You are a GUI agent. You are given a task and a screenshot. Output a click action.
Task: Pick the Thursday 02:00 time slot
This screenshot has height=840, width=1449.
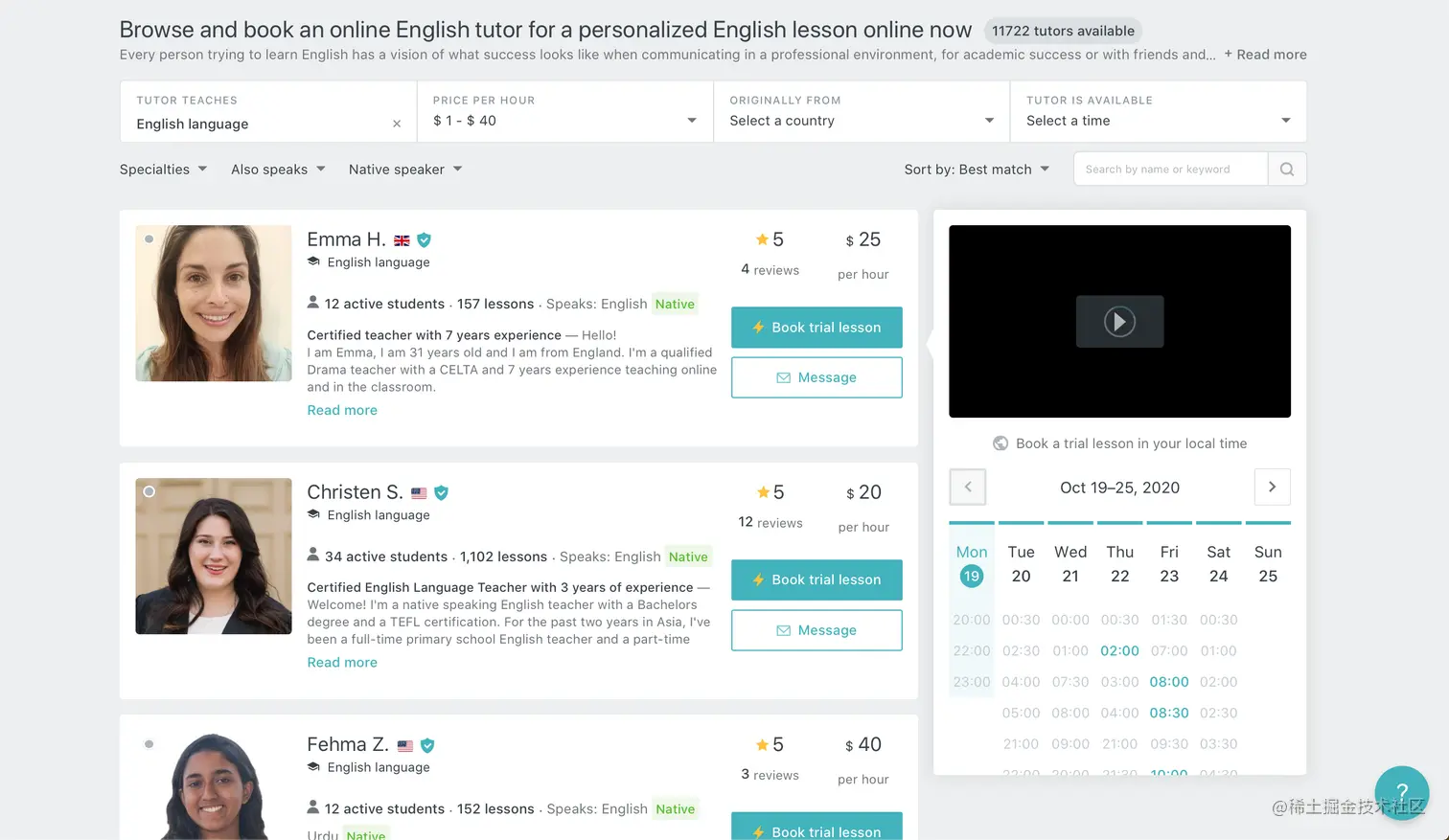click(1119, 651)
